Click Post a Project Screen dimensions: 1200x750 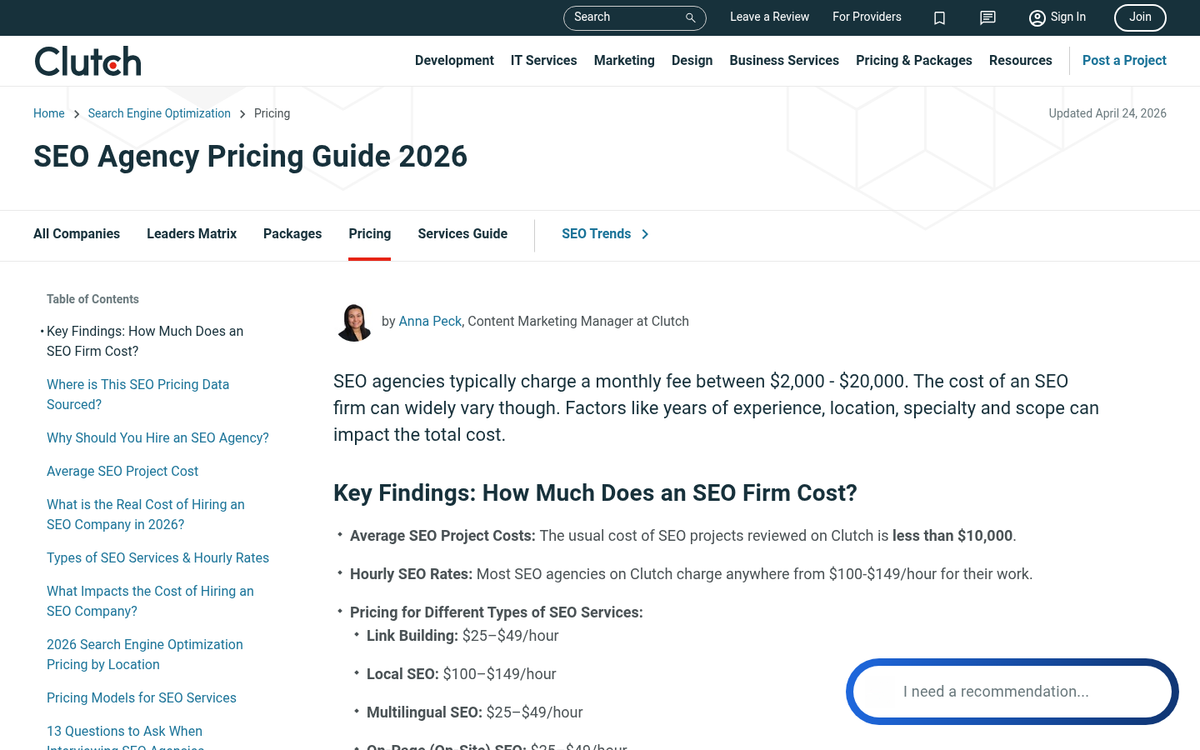coord(1124,60)
